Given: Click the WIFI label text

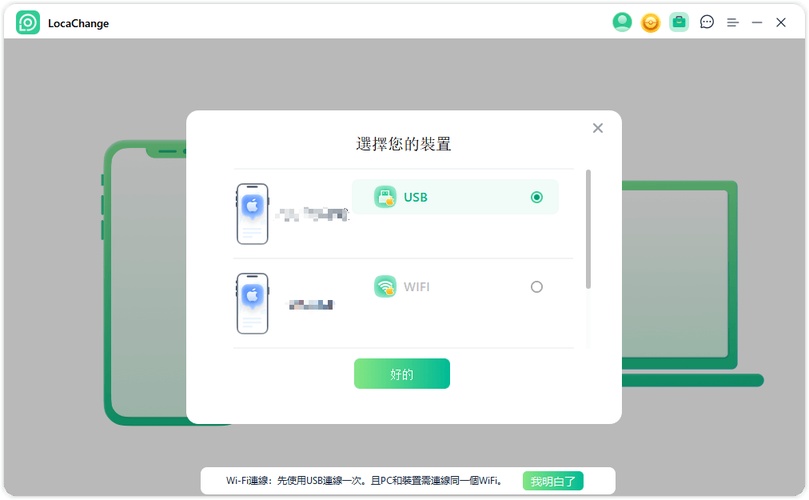Looking at the screenshot, I should [416, 287].
